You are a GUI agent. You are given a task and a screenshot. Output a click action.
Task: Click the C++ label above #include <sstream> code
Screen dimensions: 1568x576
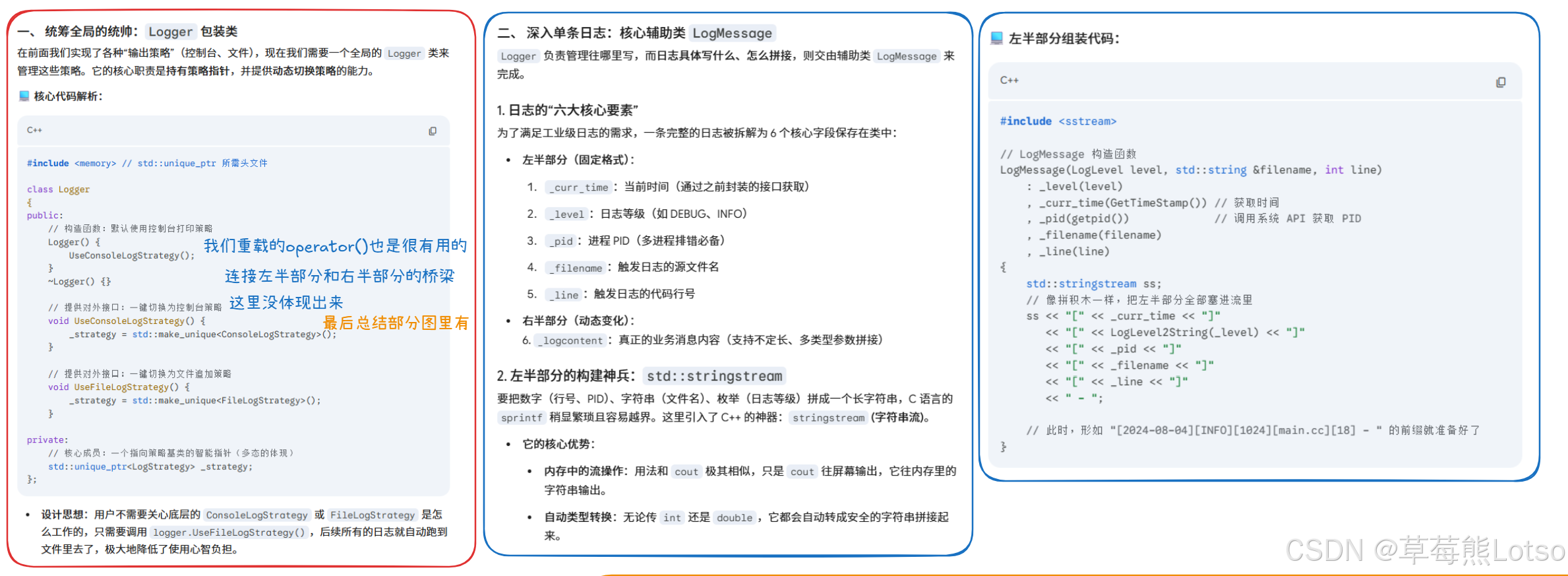click(x=1009, y=80)
